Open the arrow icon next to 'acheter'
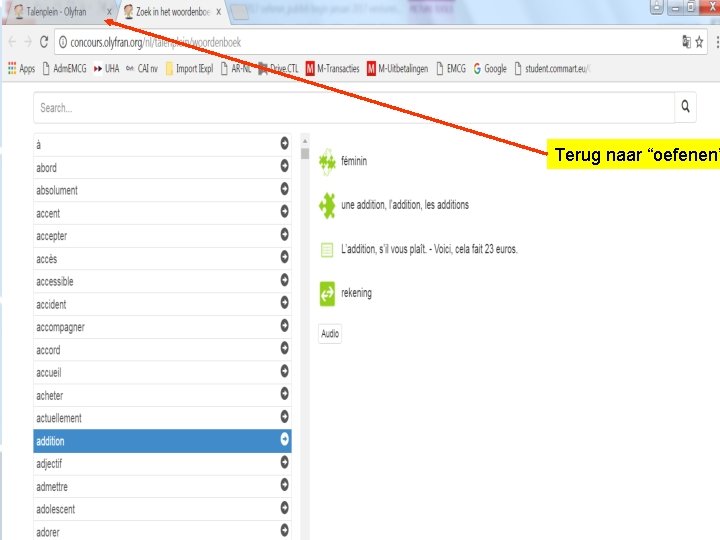Screen dimensions: 720x540 click(x=284, y=394)
